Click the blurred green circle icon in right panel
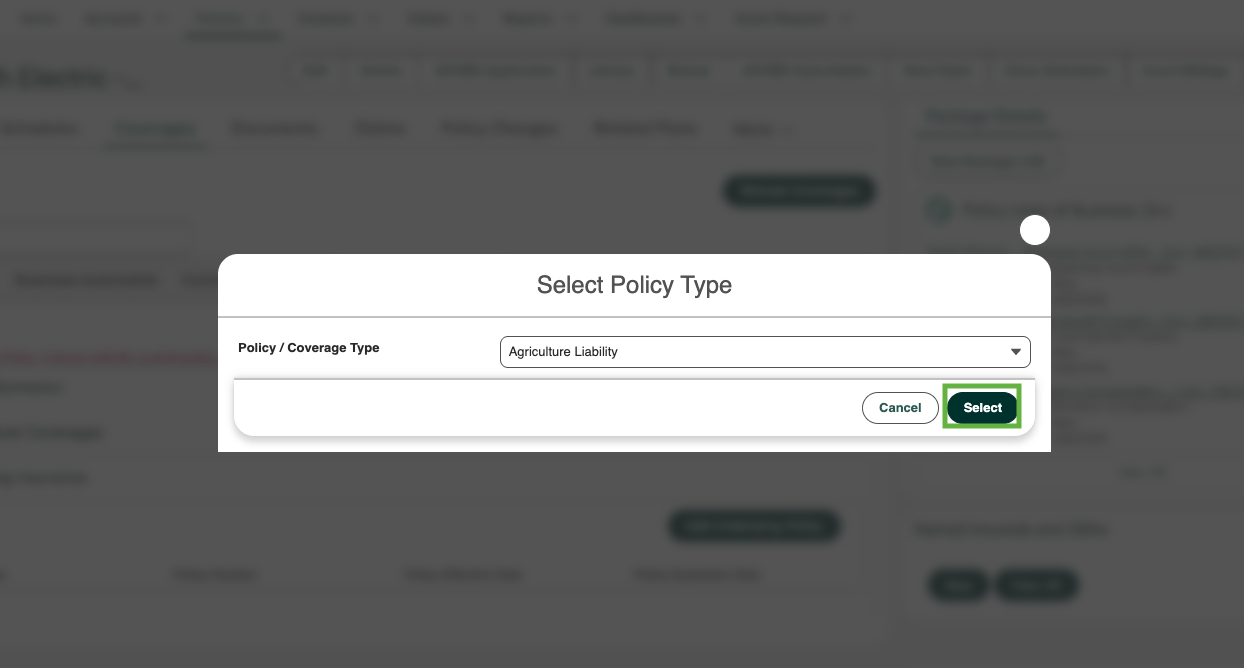Viewport: 1244px width, 668px height. [938, 210]
